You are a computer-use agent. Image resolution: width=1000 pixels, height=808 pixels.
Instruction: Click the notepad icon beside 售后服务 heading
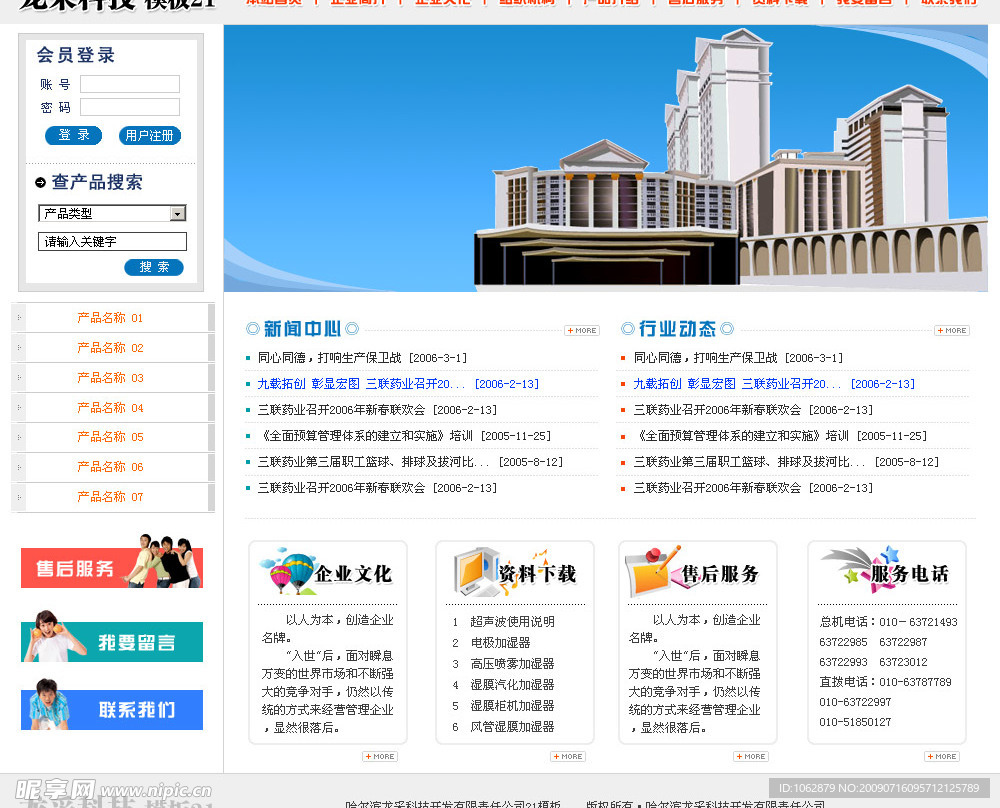652,571
